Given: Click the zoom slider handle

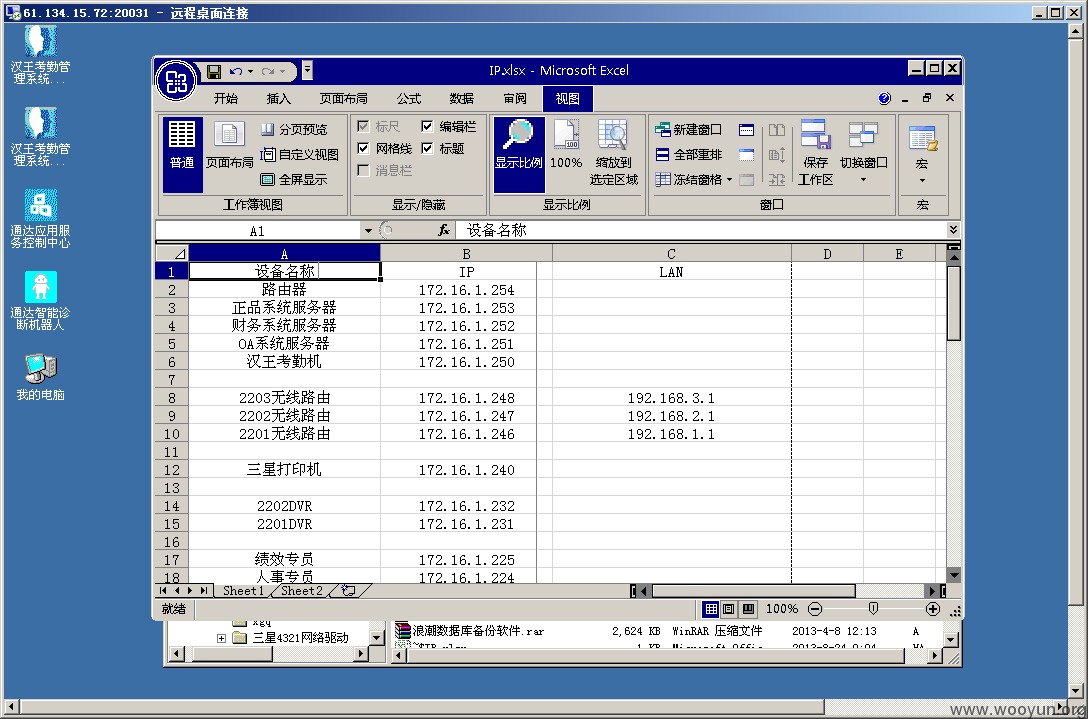Looking at the screenshot, I should click(x=874, y=609).
